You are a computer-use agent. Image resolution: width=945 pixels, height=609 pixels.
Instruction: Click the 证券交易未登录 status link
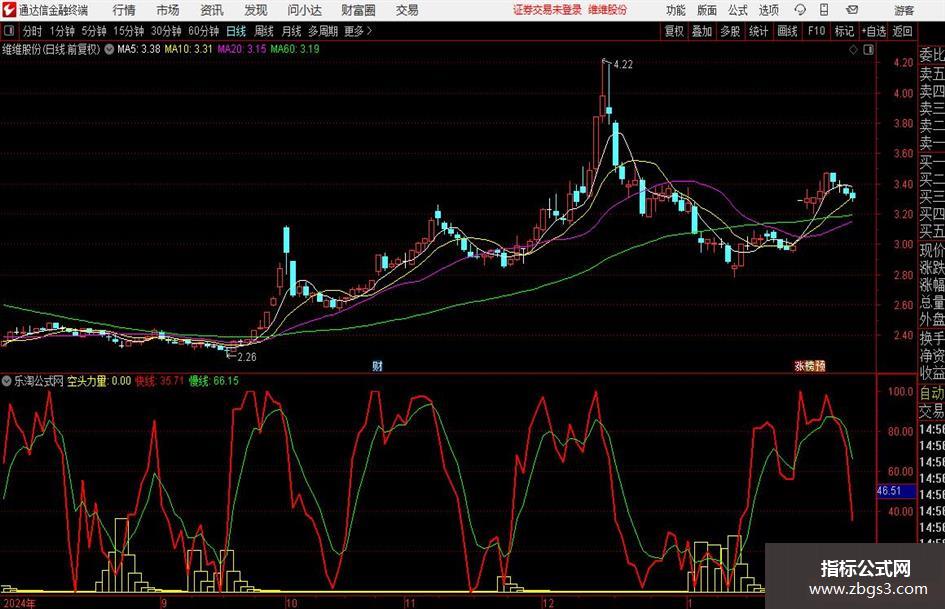(547, 10)
